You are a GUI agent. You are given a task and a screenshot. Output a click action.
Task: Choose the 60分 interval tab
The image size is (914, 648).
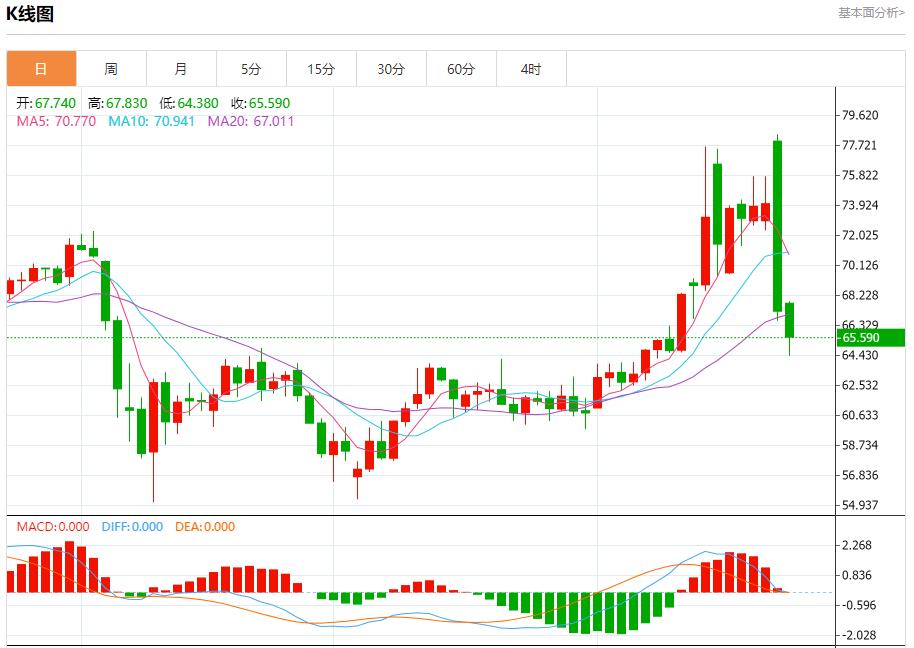(x=461, y=69)
